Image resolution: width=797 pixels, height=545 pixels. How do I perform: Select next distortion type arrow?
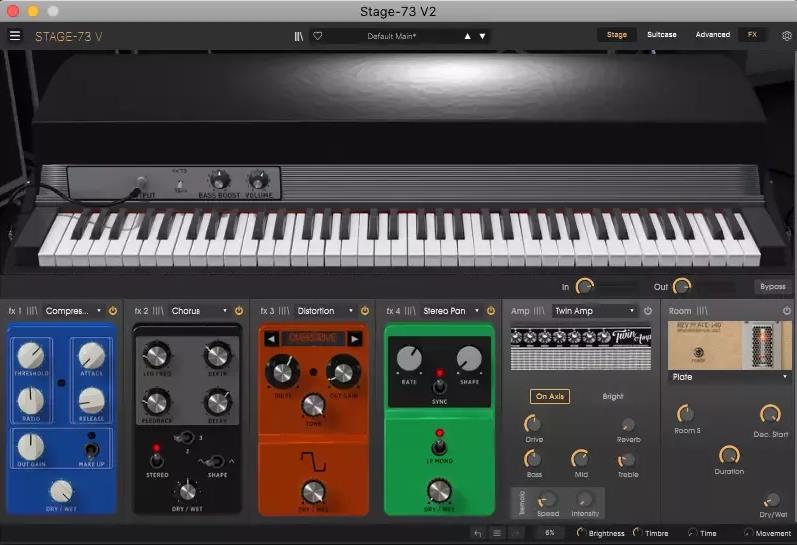354,339
